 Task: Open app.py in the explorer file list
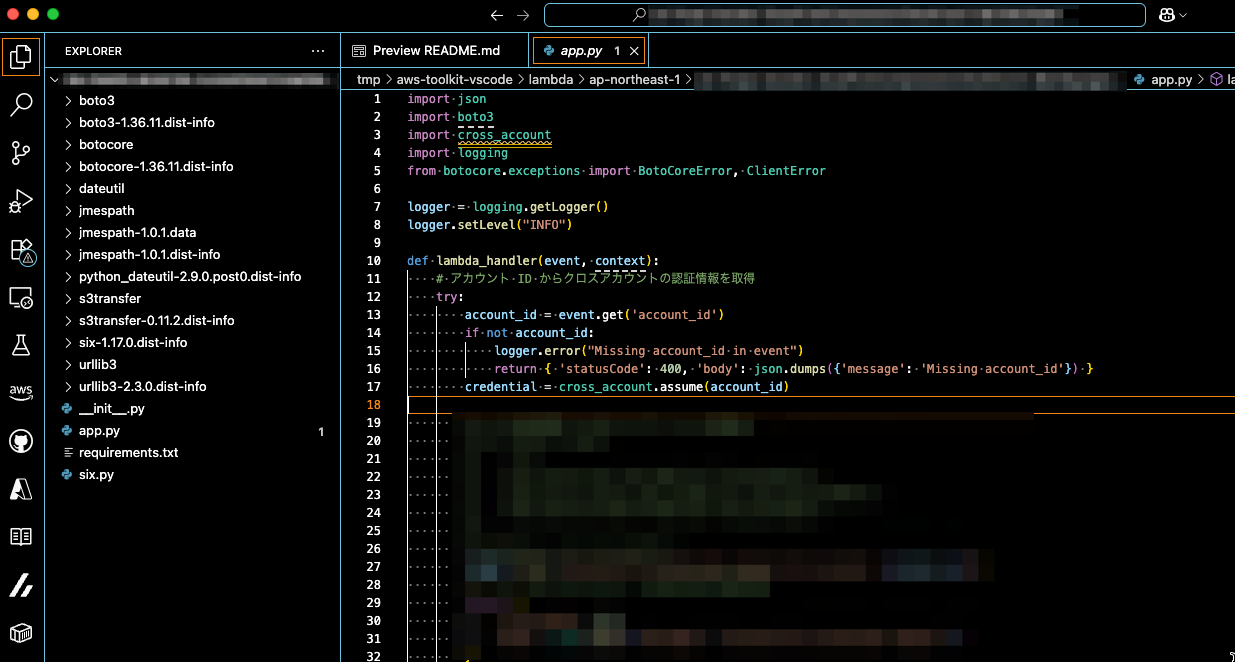point(99,431)
